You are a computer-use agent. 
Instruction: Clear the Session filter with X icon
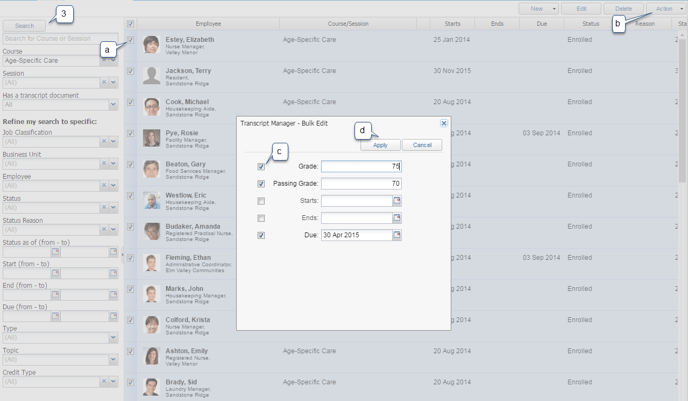tap(104, 82)
